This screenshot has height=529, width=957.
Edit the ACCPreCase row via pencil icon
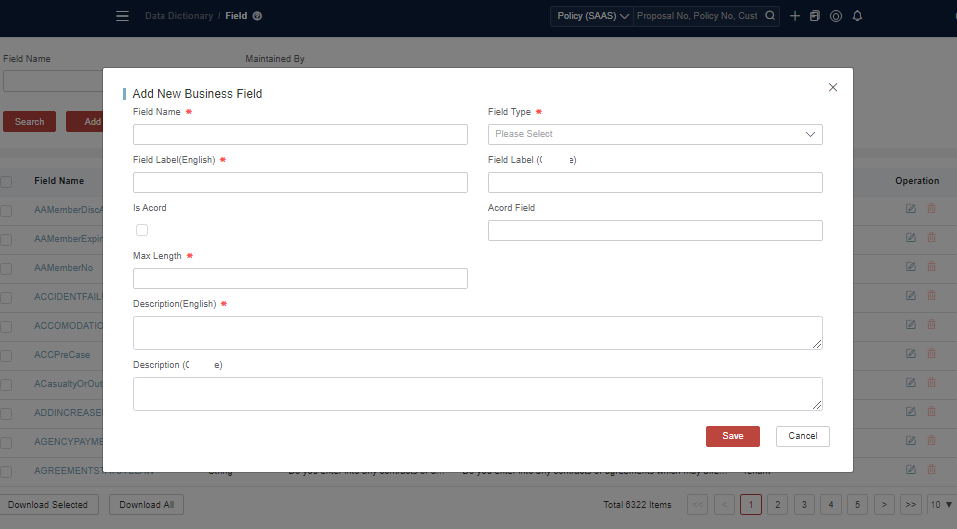[911, 353]
